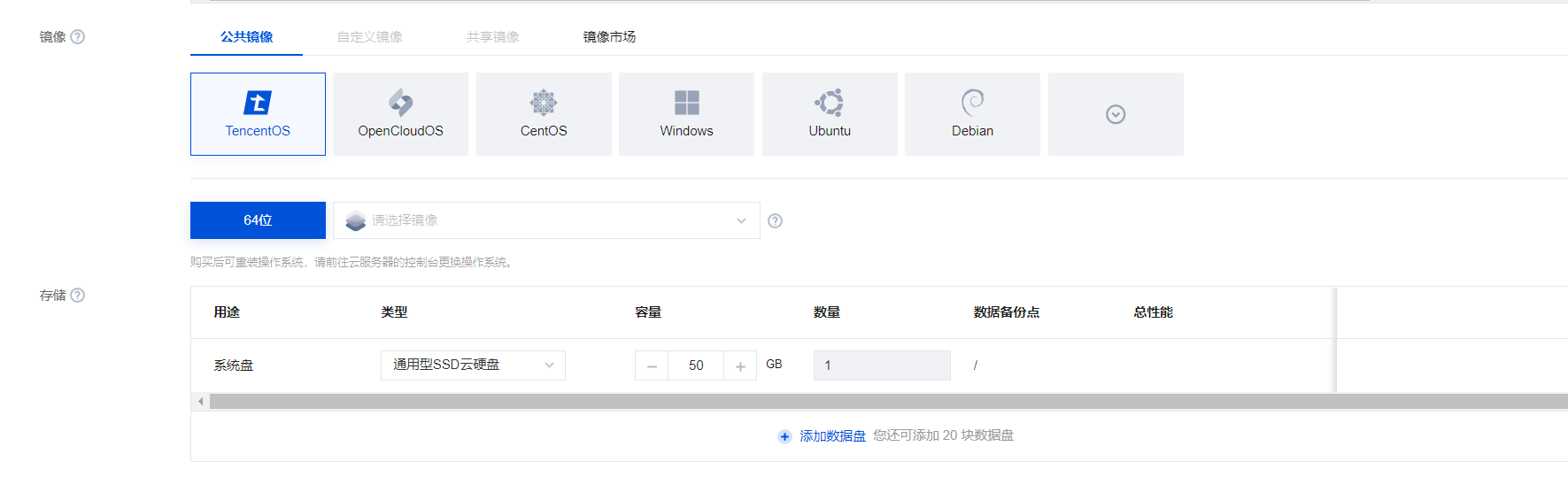Select the Windows image card
The width and height of the screenshot is (1568, 477).
tap(686, 114)
